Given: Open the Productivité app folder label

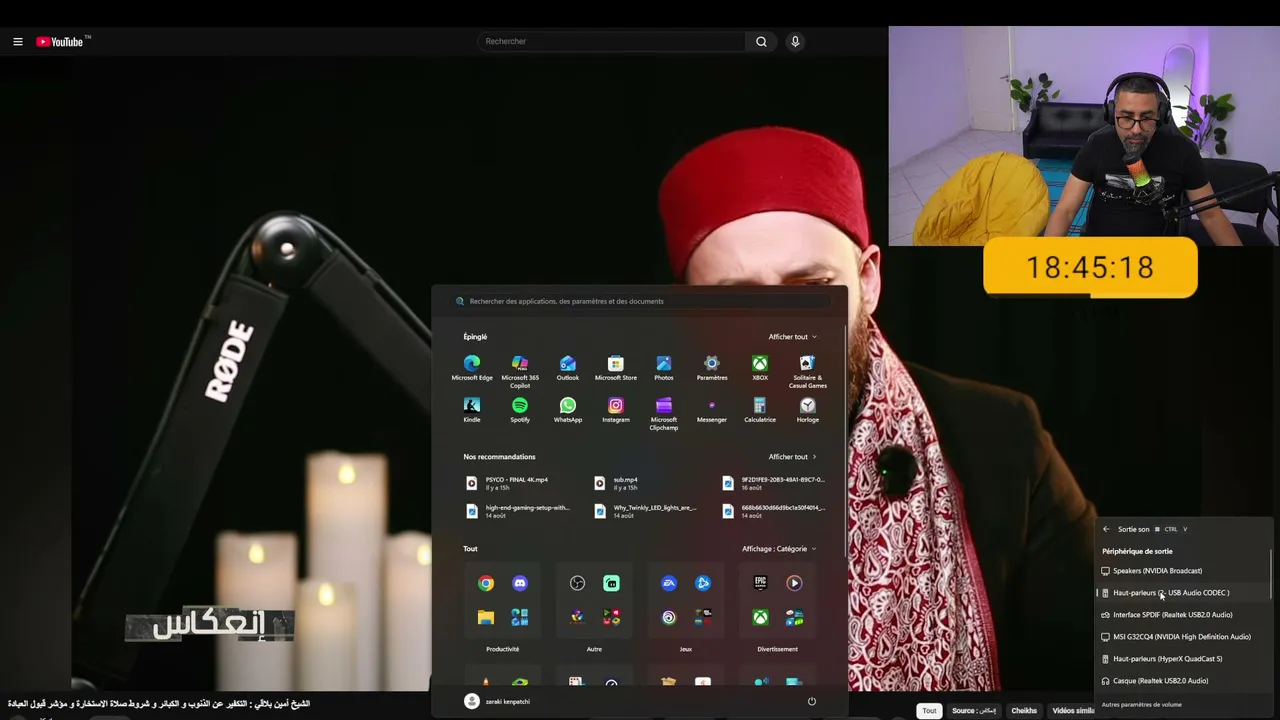Looking at the screenshot, I should 503,649.
